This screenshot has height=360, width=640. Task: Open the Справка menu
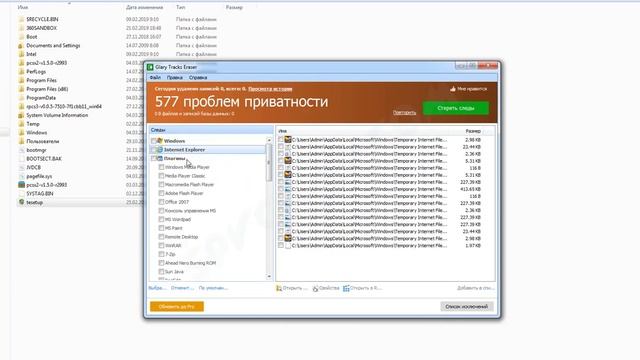(x=198, y=78)
